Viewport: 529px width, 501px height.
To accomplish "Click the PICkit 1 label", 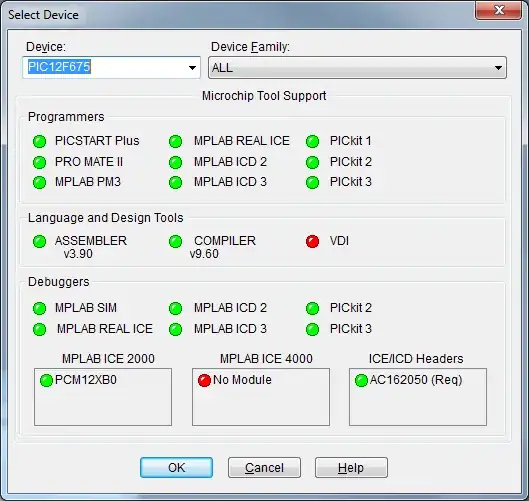I will click(x=351, y=141).
